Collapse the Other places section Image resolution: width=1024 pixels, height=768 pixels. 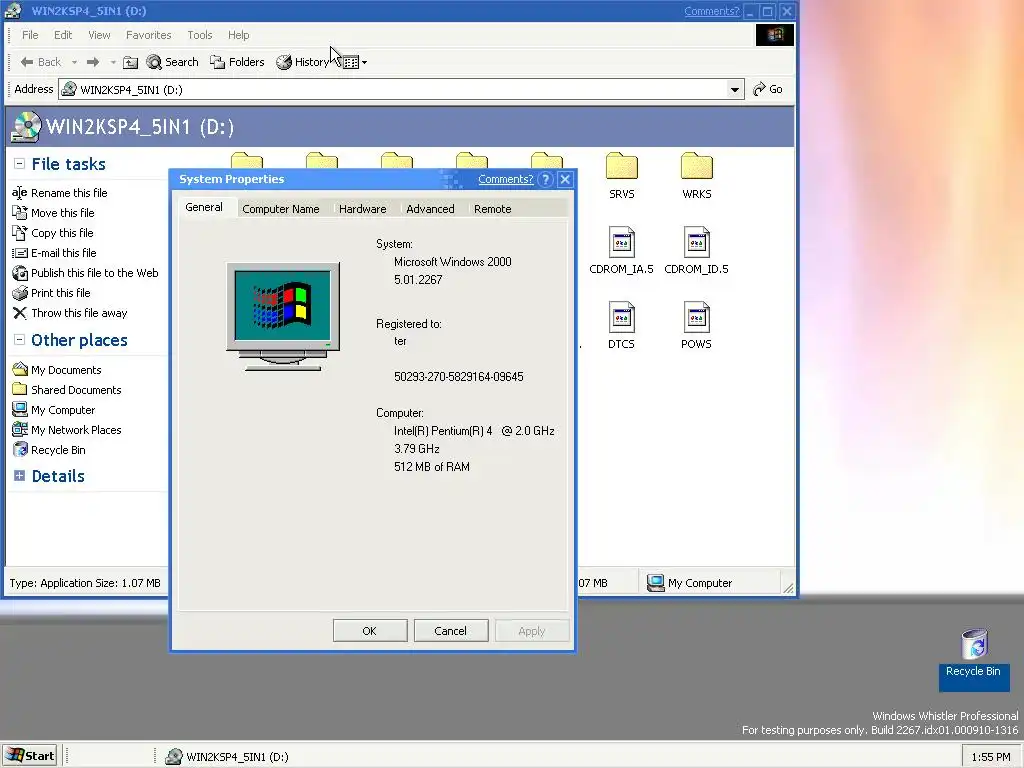(x=19, y=340)
